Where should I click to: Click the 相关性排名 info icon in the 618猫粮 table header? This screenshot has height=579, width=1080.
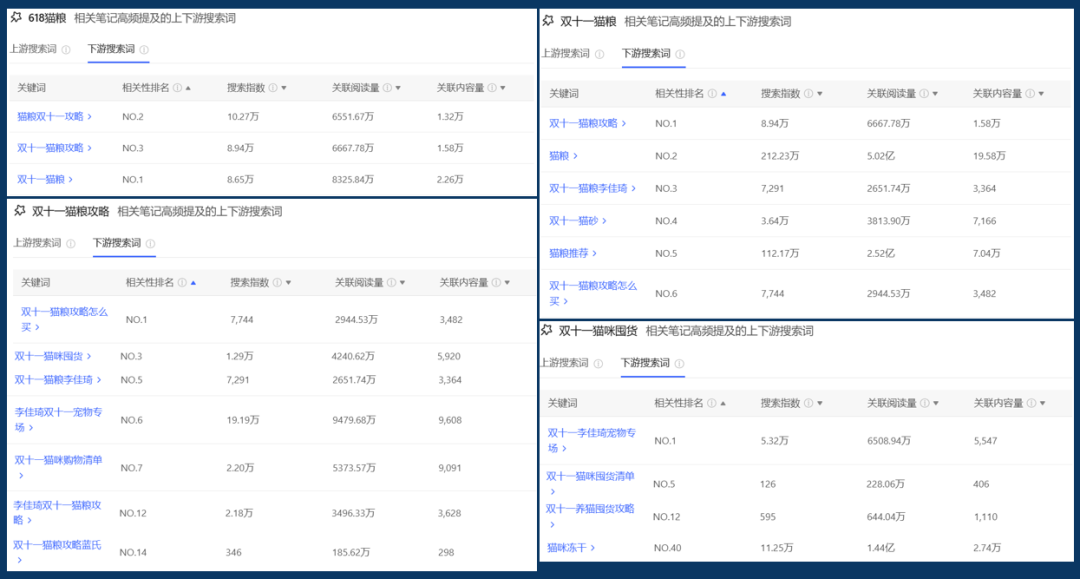click(178, 88)
